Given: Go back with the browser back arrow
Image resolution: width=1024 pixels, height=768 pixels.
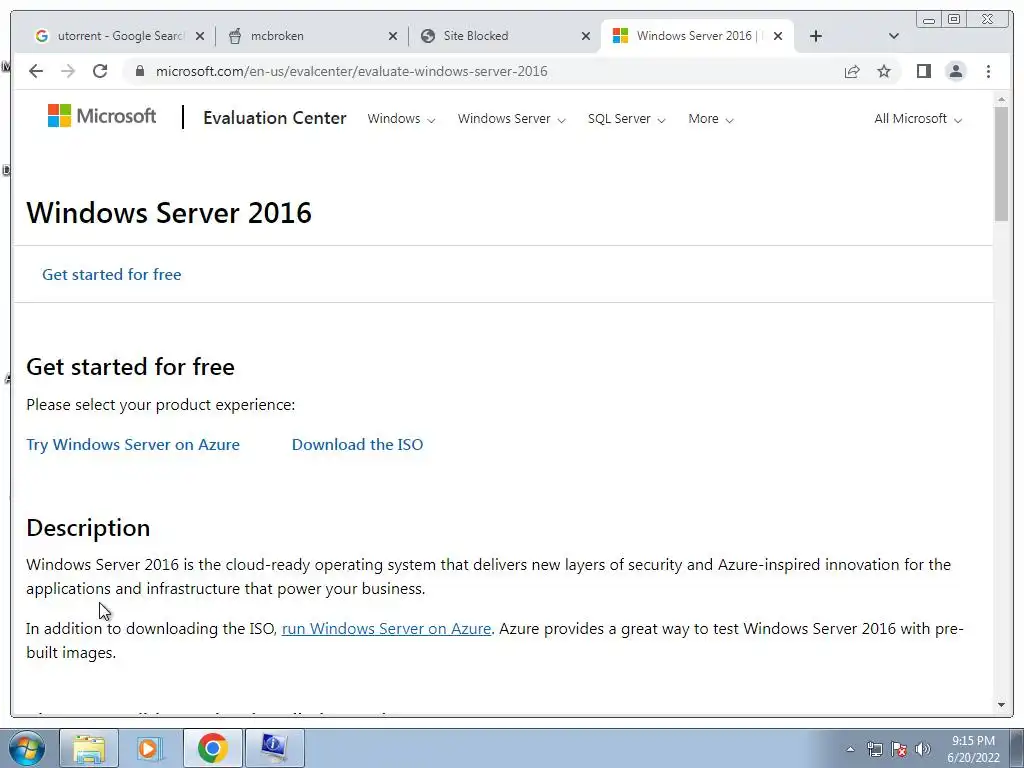Looking at the screenshot, I should [x=36, y=71].
